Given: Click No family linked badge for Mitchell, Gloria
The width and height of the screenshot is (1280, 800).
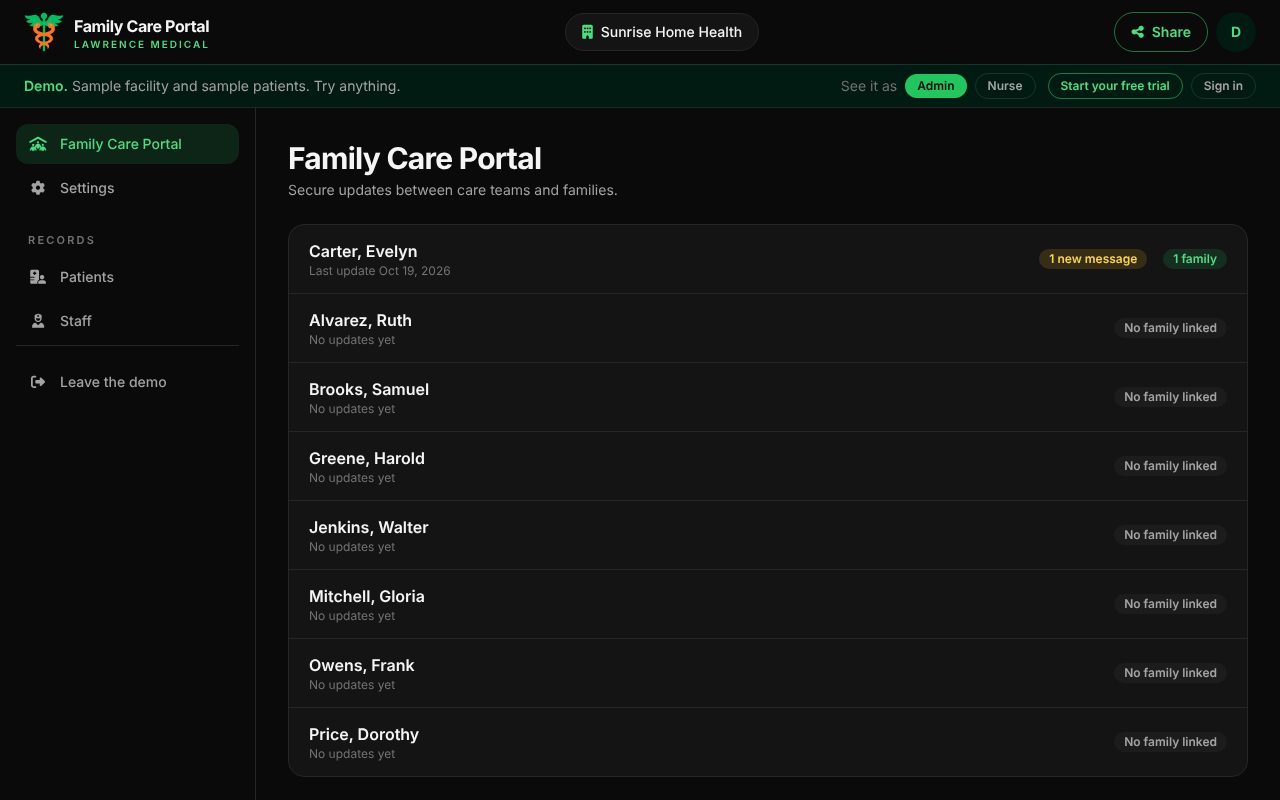Looking at the screenshot, I should [1170, 604].
